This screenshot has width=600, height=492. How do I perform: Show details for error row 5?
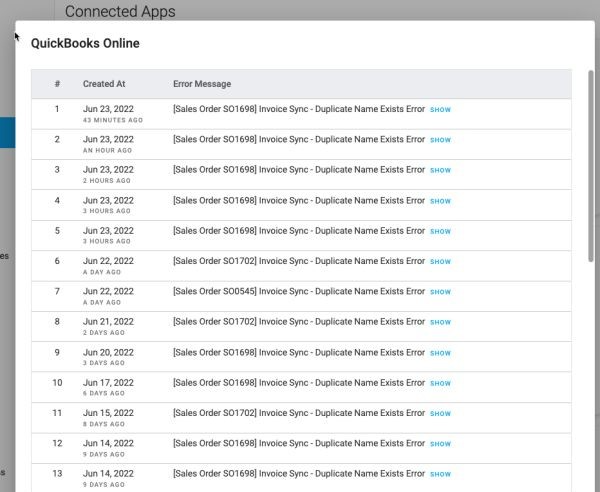[440, 231]
